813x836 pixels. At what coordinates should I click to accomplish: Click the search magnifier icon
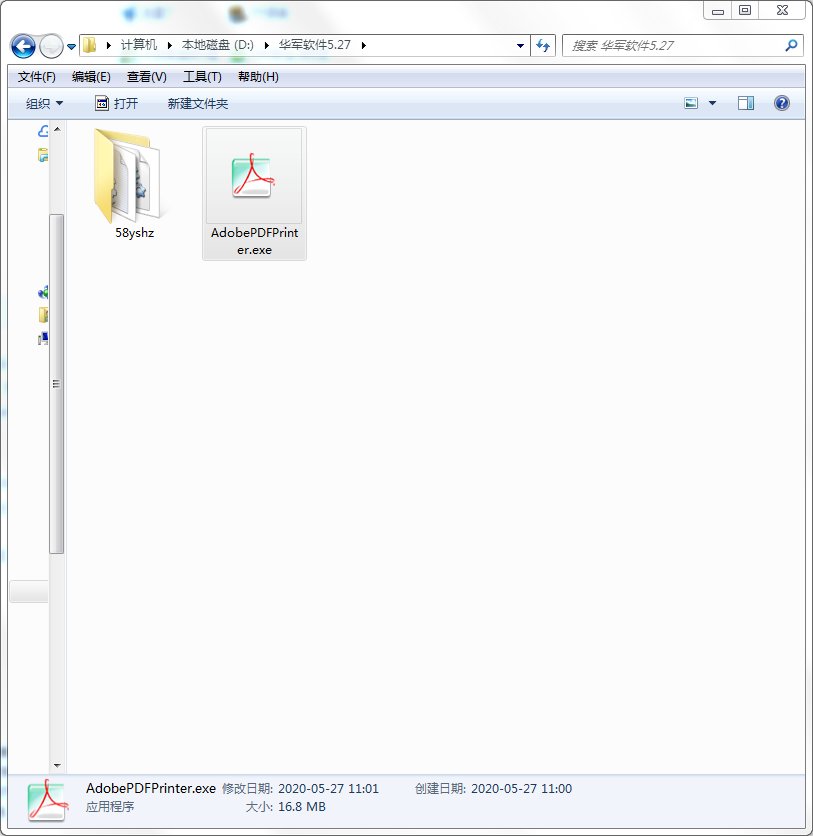pos(791,45)
